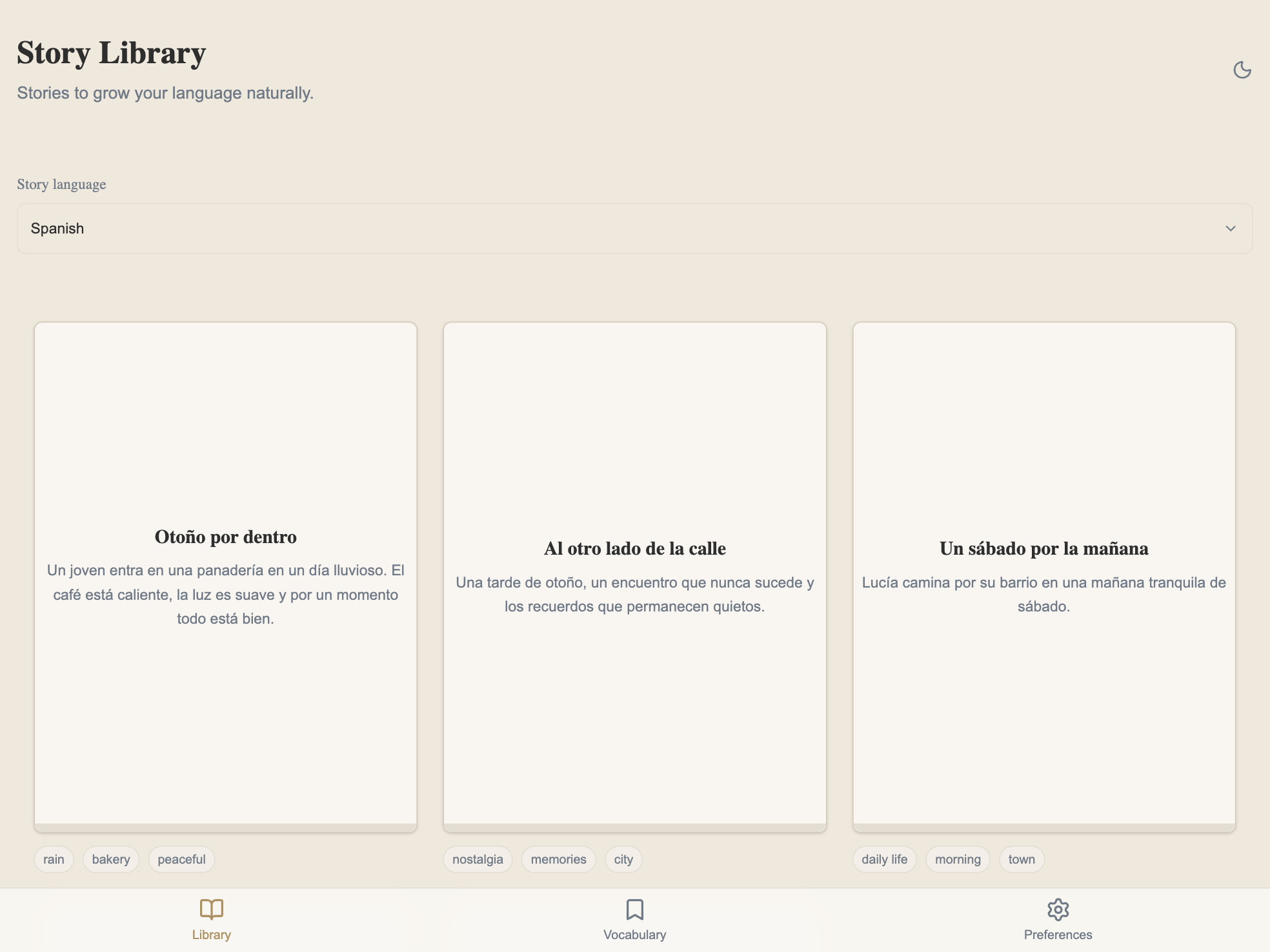Open the story Al otro lado de la calle
The image size is (1270, 952).
point(634,548)
